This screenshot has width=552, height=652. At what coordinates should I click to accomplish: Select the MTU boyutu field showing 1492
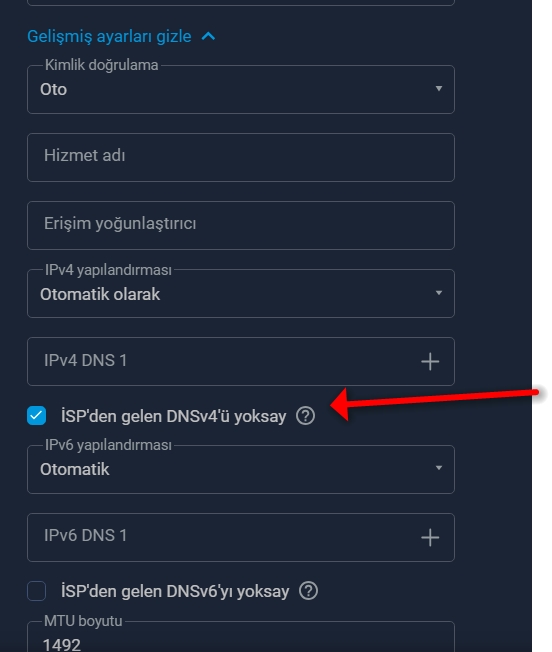[x=241, y=637]
